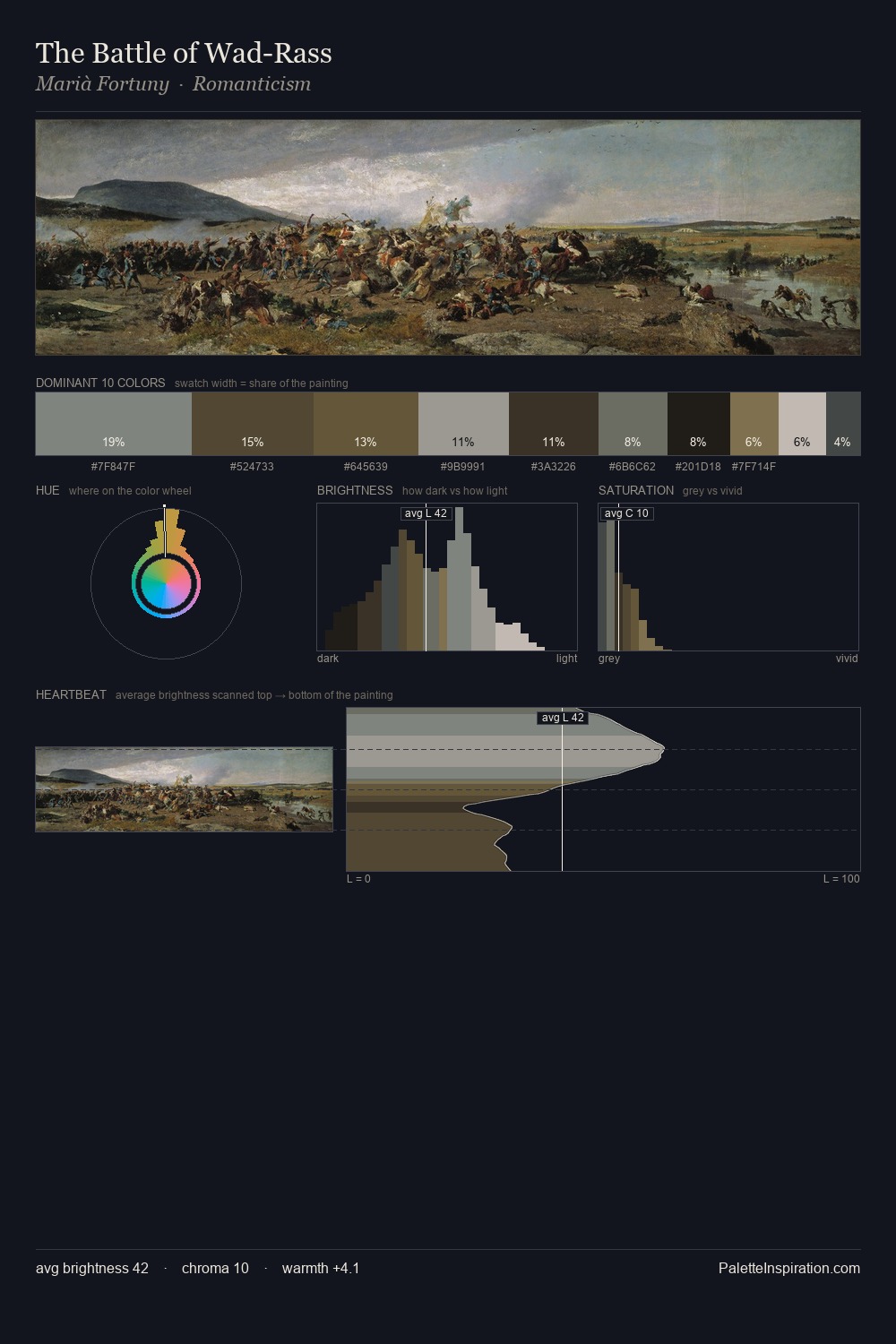Select the 11% light grey swatch #9B9991
Image resolution: width=896 pixels, height=1344 pixels.
pos(463,424)
